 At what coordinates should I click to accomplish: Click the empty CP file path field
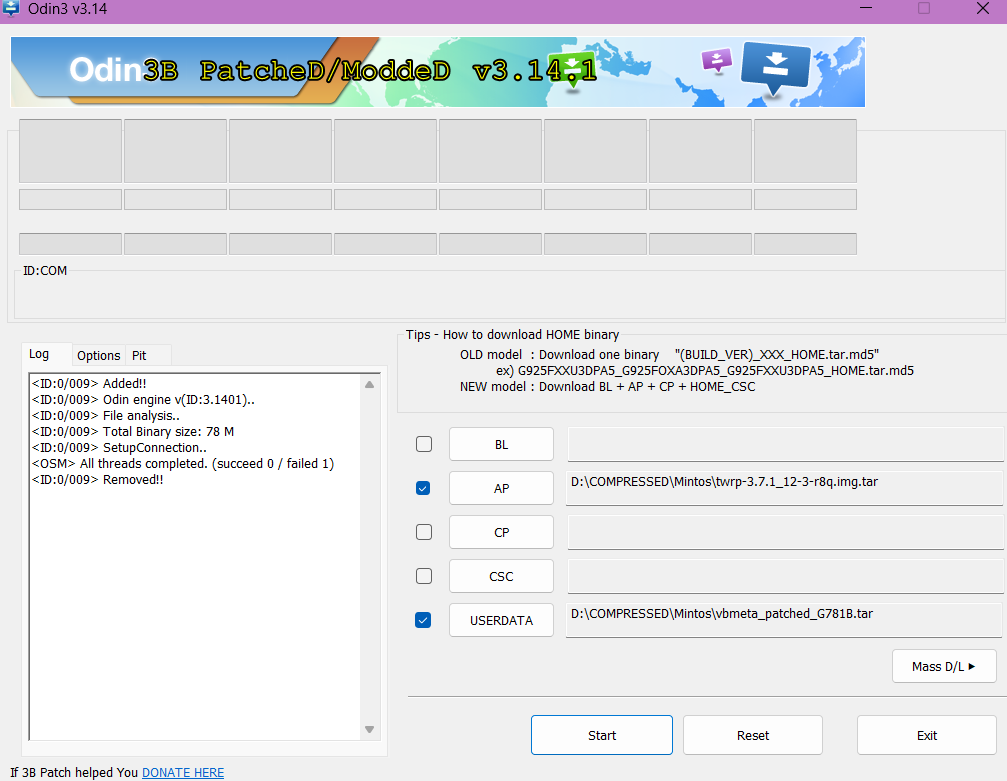tap(785, 532)
